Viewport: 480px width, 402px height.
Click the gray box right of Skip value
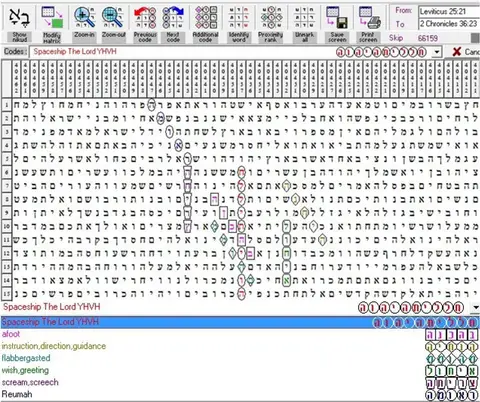point(475,38)
